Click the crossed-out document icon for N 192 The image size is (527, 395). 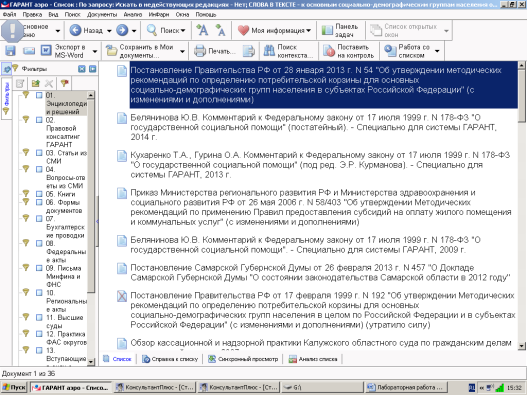click(x=122, y=296)
